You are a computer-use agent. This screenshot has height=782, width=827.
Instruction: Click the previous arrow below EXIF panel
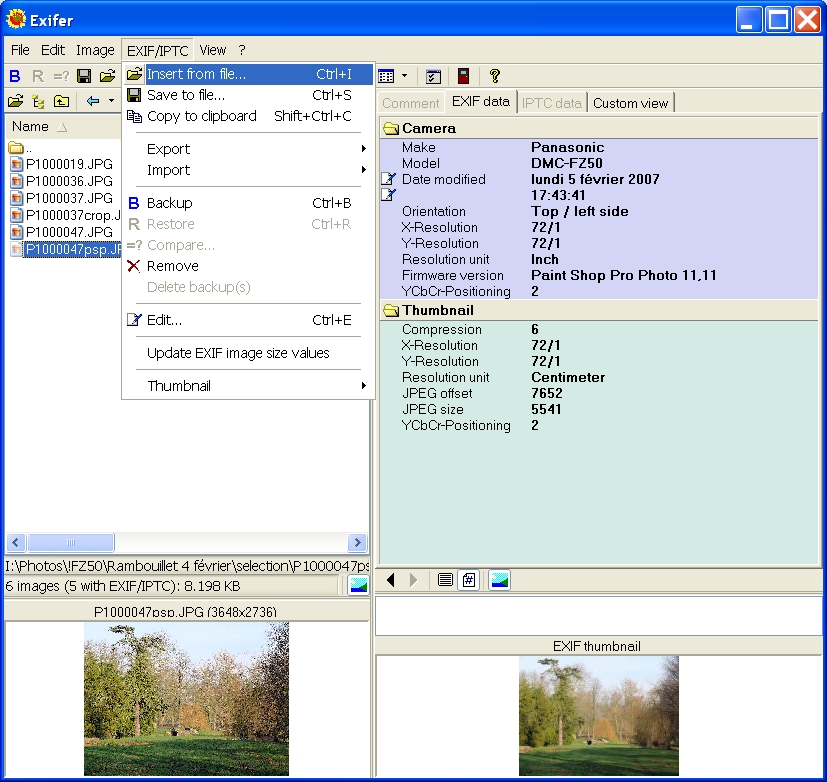pyautogui.click(x=391, y=580)
